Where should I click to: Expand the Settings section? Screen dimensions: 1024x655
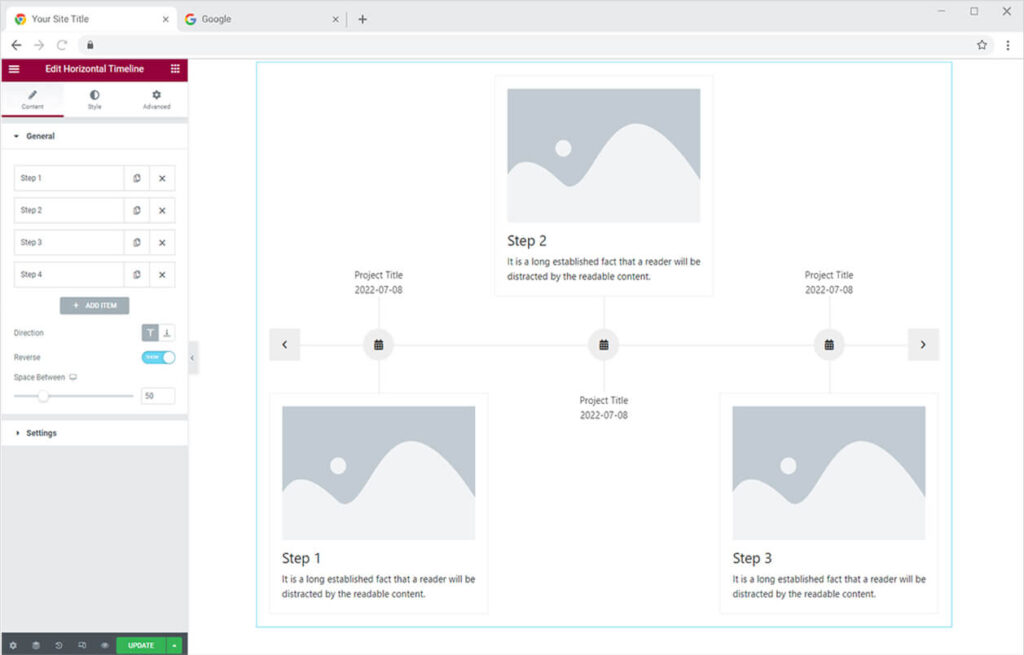click(x=40, y=433)
